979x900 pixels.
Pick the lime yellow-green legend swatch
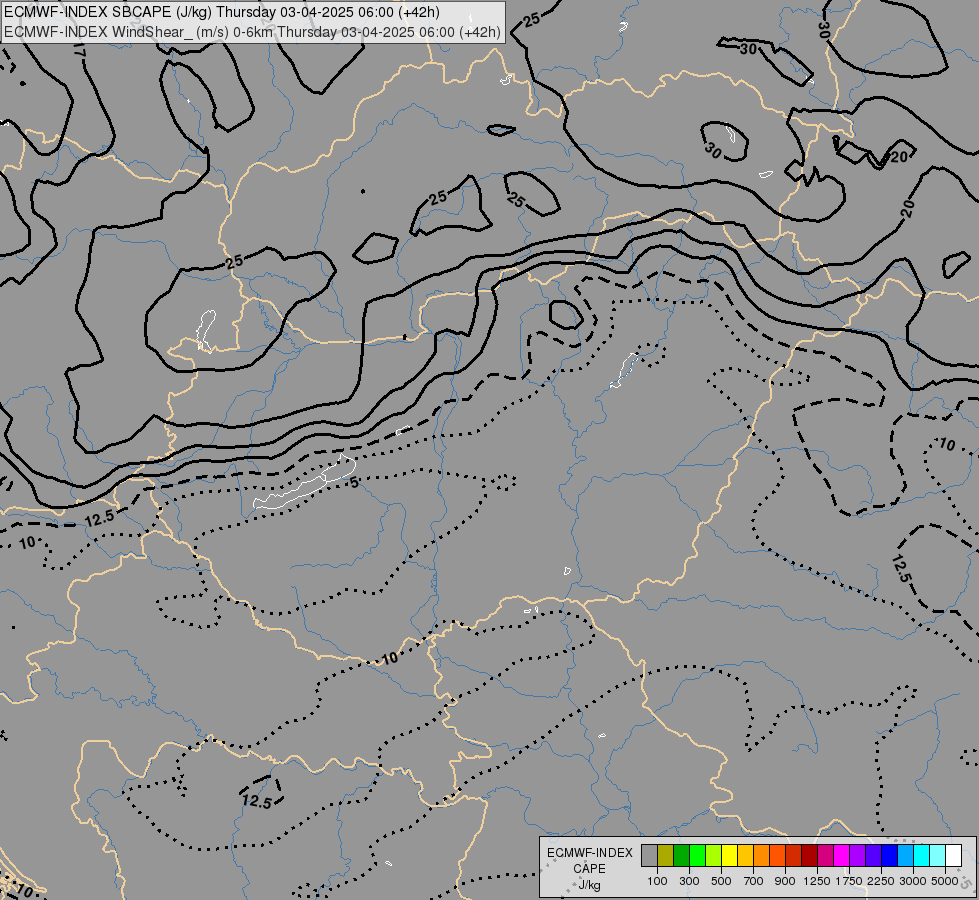pyautogui.click(x=714, y=856)
